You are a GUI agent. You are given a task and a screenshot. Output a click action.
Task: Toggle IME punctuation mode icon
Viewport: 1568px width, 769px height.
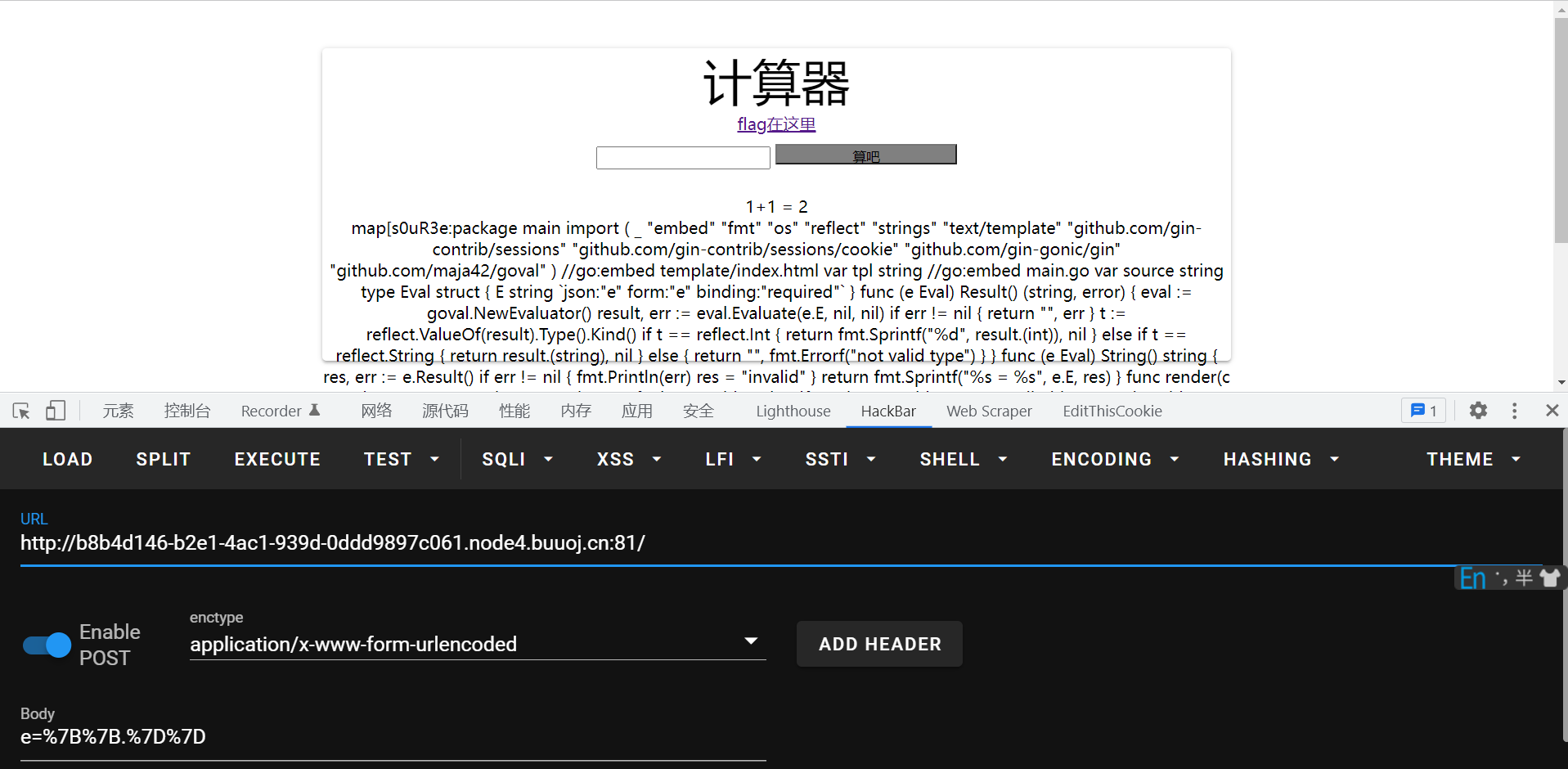click(1501, 578)
